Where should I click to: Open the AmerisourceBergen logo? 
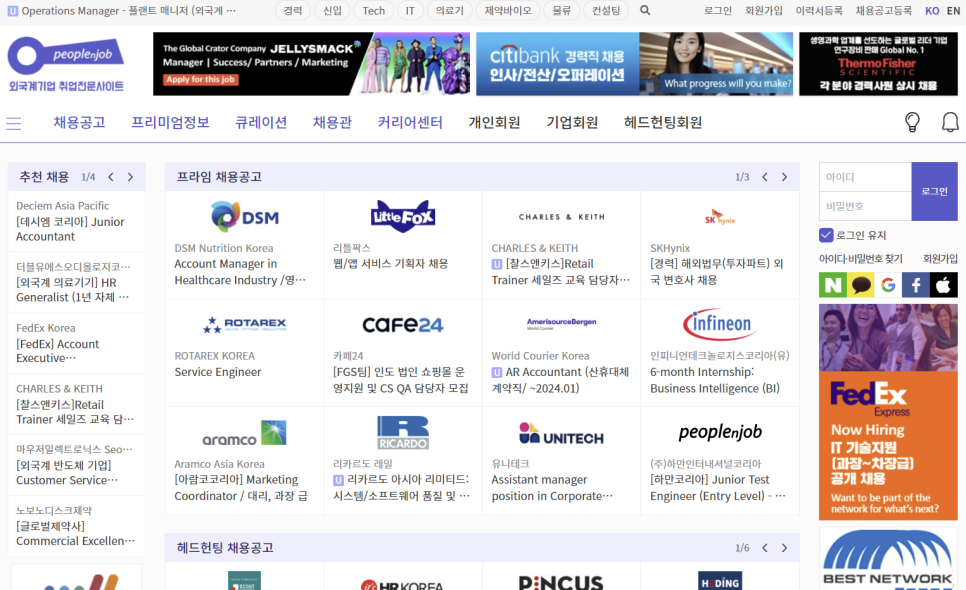point(561,323)
